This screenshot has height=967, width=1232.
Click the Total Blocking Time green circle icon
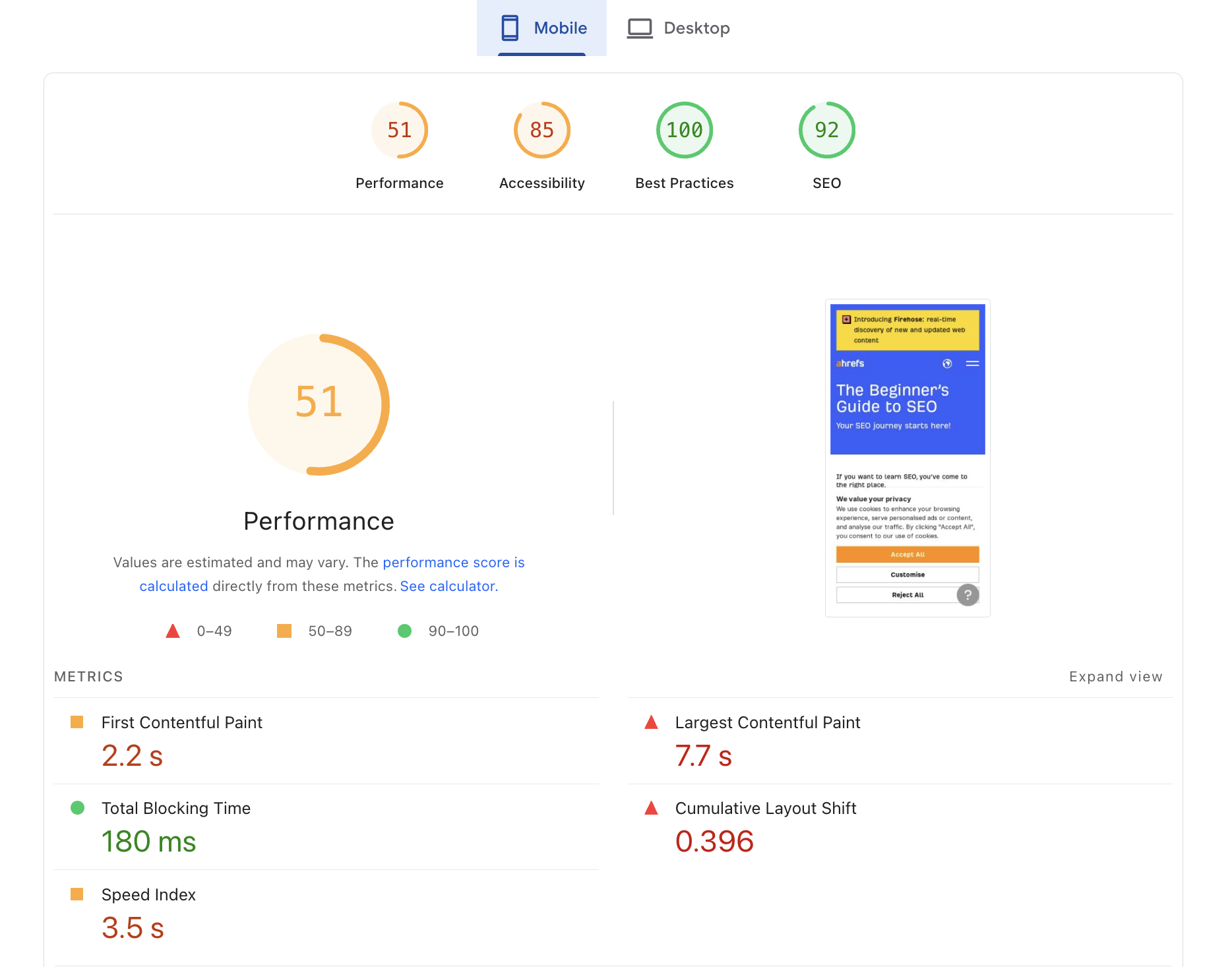pyautogui.click(x=77, y=807)
